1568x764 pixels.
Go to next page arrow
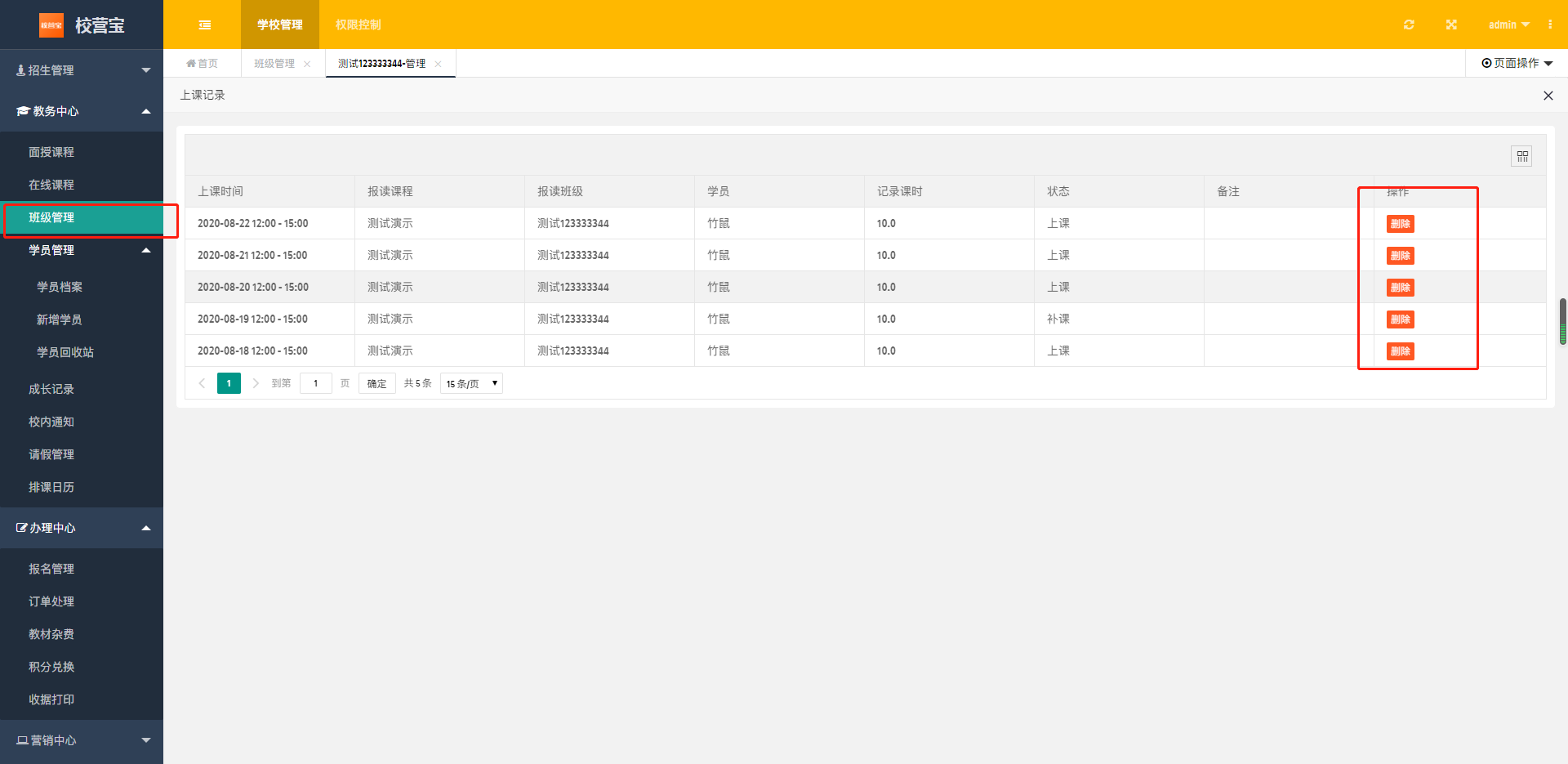(256, 383)
